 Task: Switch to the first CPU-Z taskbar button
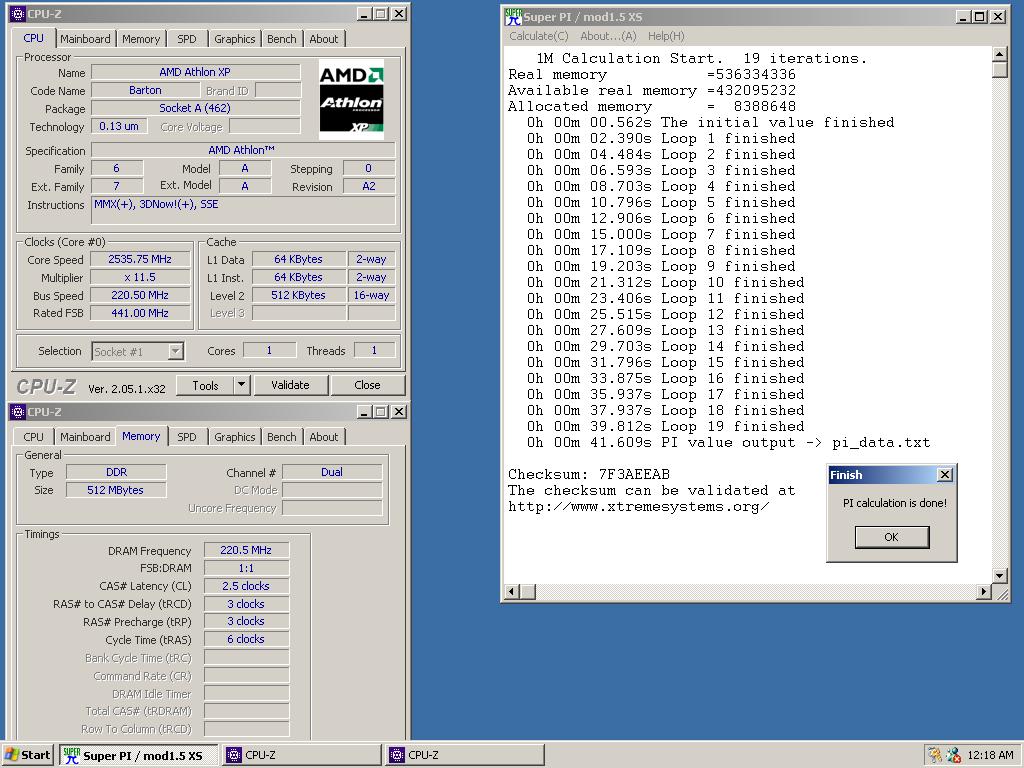coord(302,755)
